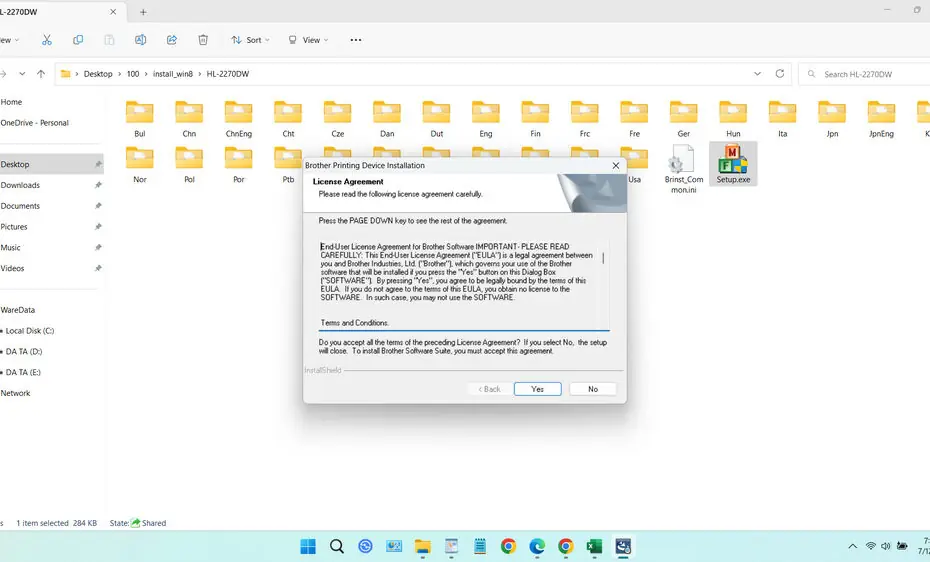This screenshot has width=930, height=562.
Task: Click Yes to accept license agreement
Action: [x=537, y=389]
